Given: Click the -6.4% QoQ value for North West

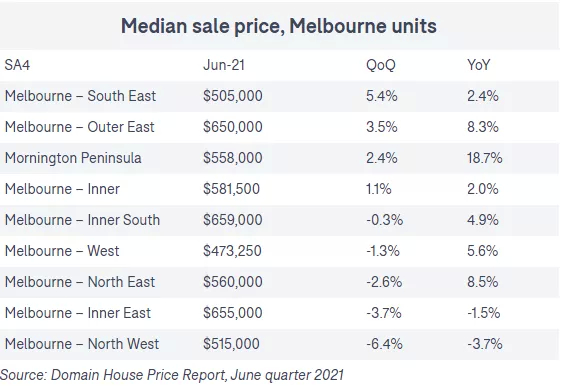Looking at the screenshot, I should click(384, 344).
